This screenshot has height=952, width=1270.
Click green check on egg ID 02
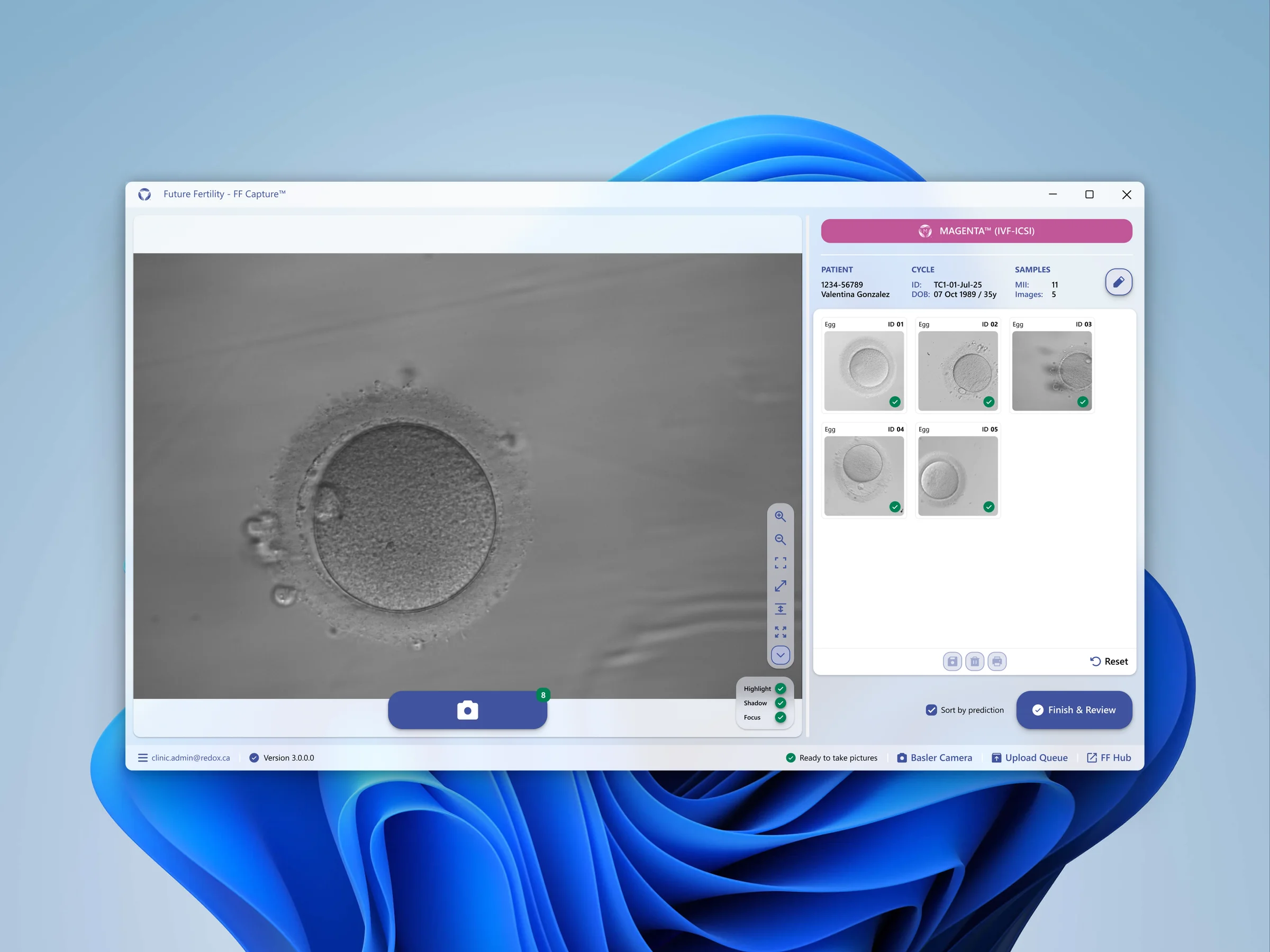point(988,401)
